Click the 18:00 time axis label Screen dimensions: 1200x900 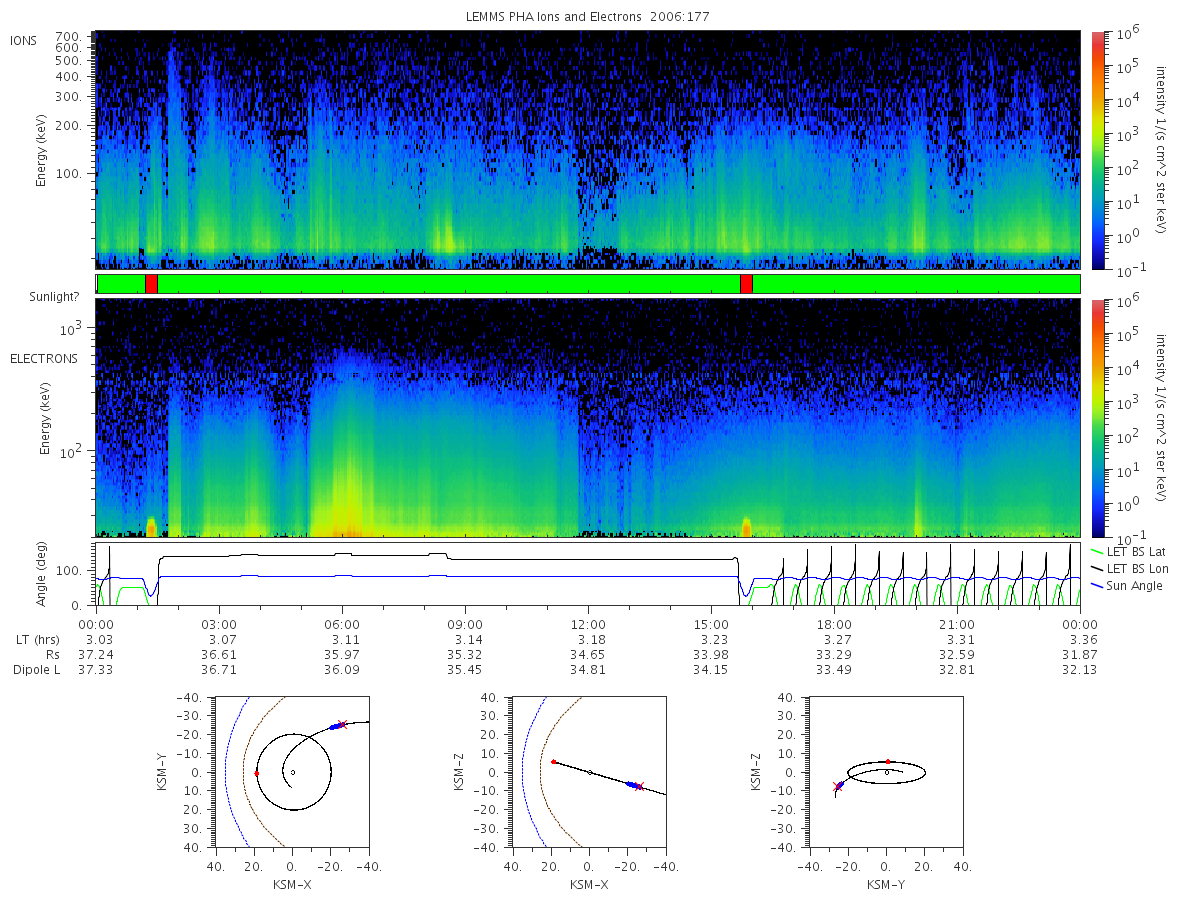[x=834, y=624]
